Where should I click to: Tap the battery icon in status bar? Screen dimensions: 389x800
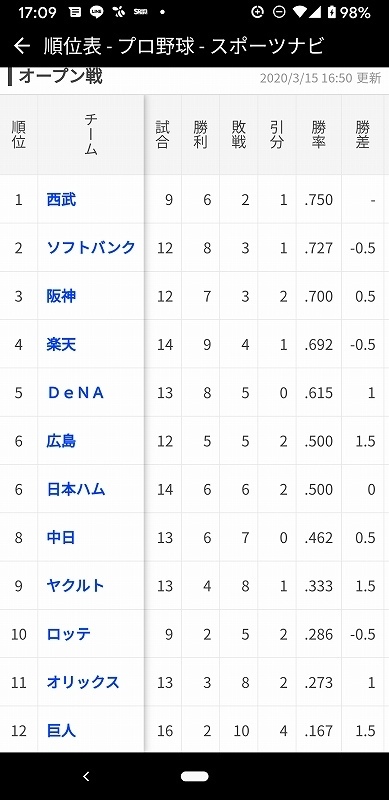click(x=332, y=12)
